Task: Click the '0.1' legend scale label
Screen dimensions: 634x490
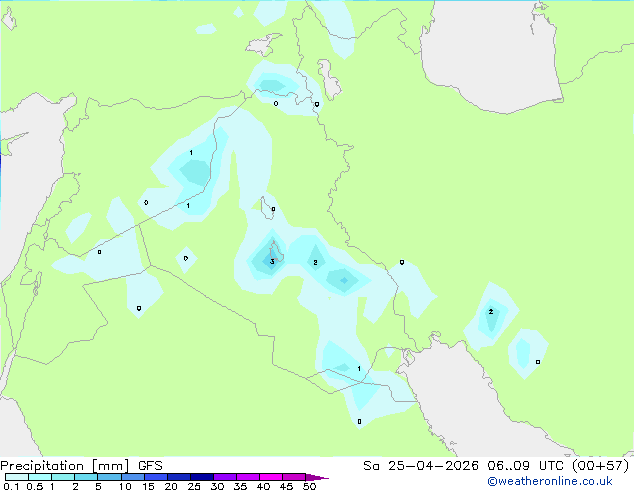Action: [x=11, y=486]
